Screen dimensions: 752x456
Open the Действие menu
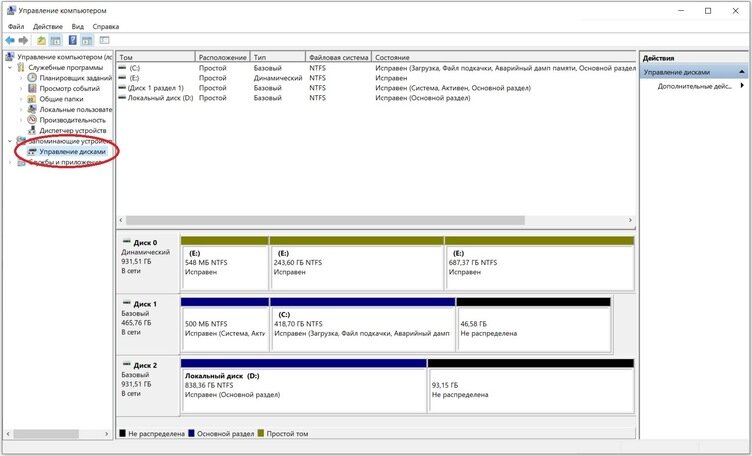47,26
